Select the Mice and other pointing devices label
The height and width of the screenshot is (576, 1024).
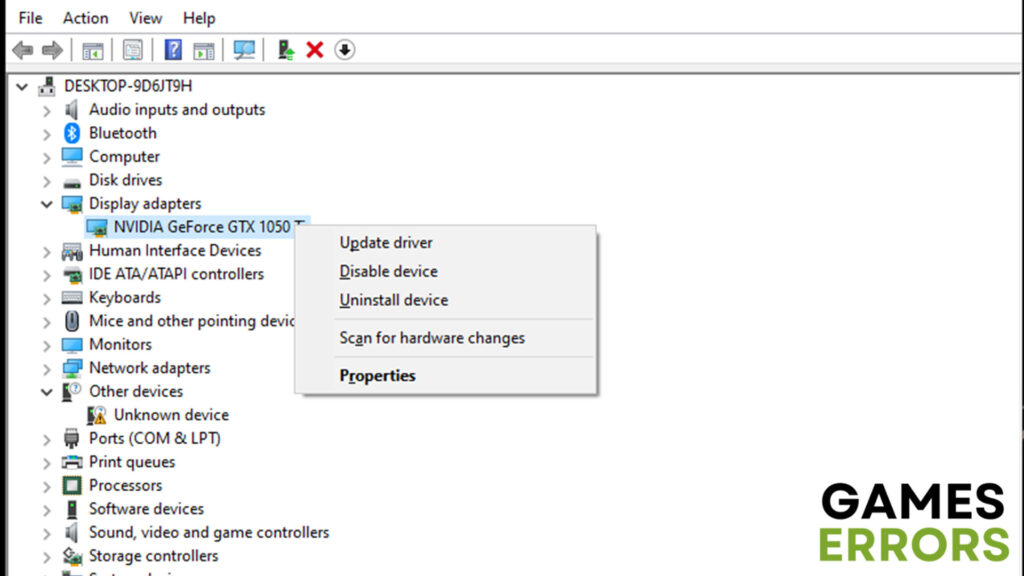192,321
